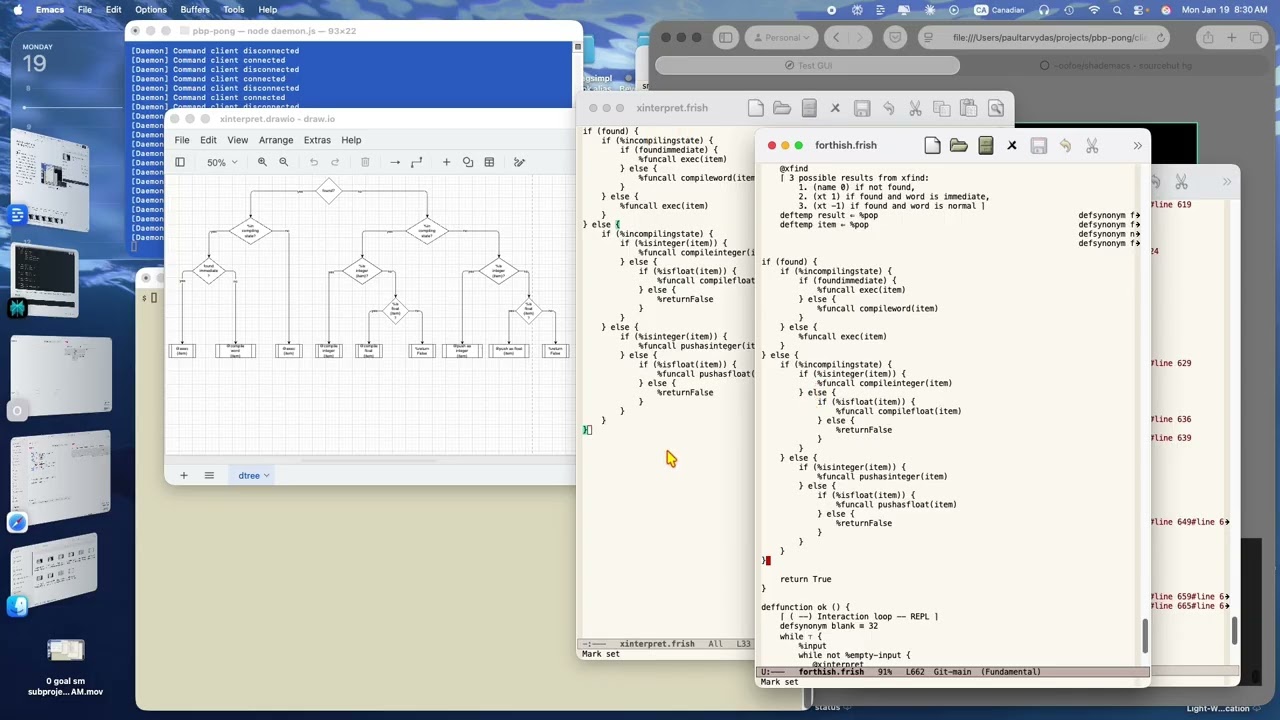Click the Save floppy icon in forthish.frish toolbar
The image size is (1280, 720).
pyautogui.click(x=1039, y=146)
